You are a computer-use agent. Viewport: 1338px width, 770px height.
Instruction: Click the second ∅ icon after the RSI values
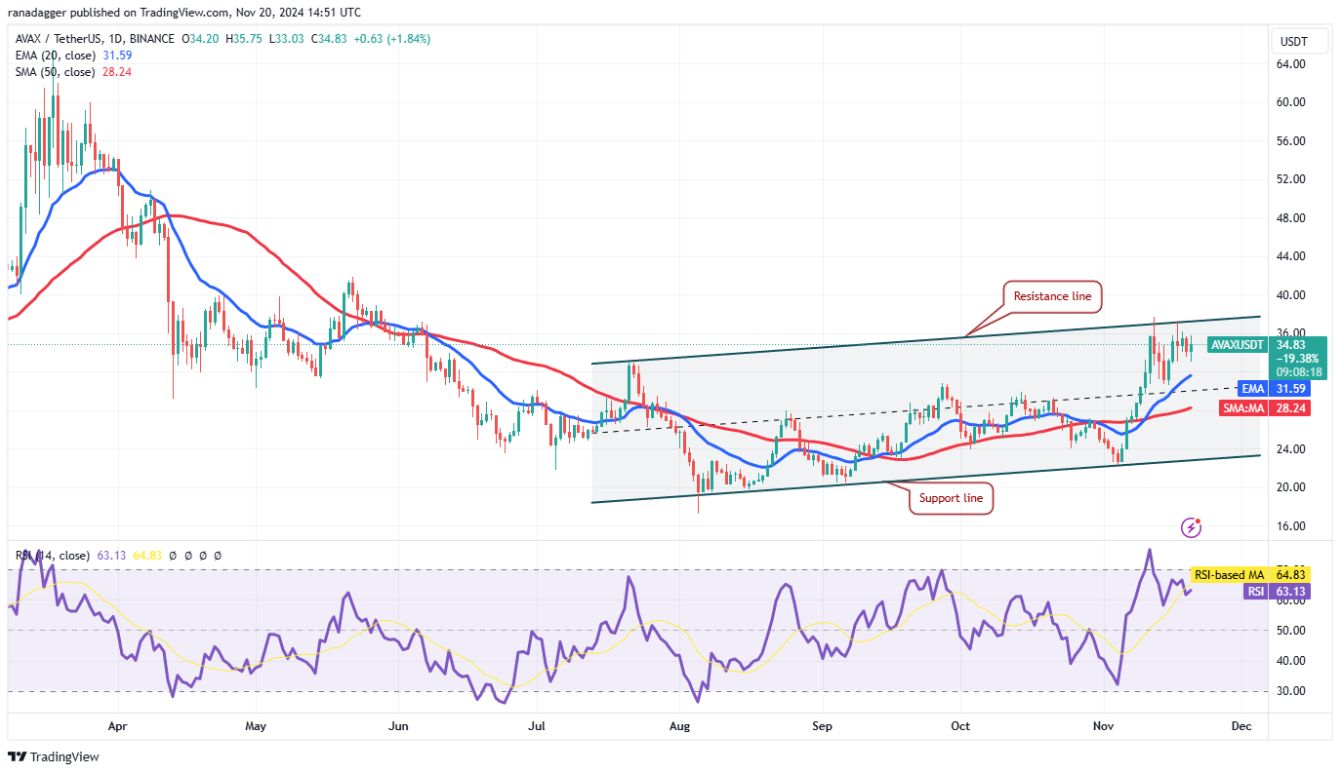(188, 555)
